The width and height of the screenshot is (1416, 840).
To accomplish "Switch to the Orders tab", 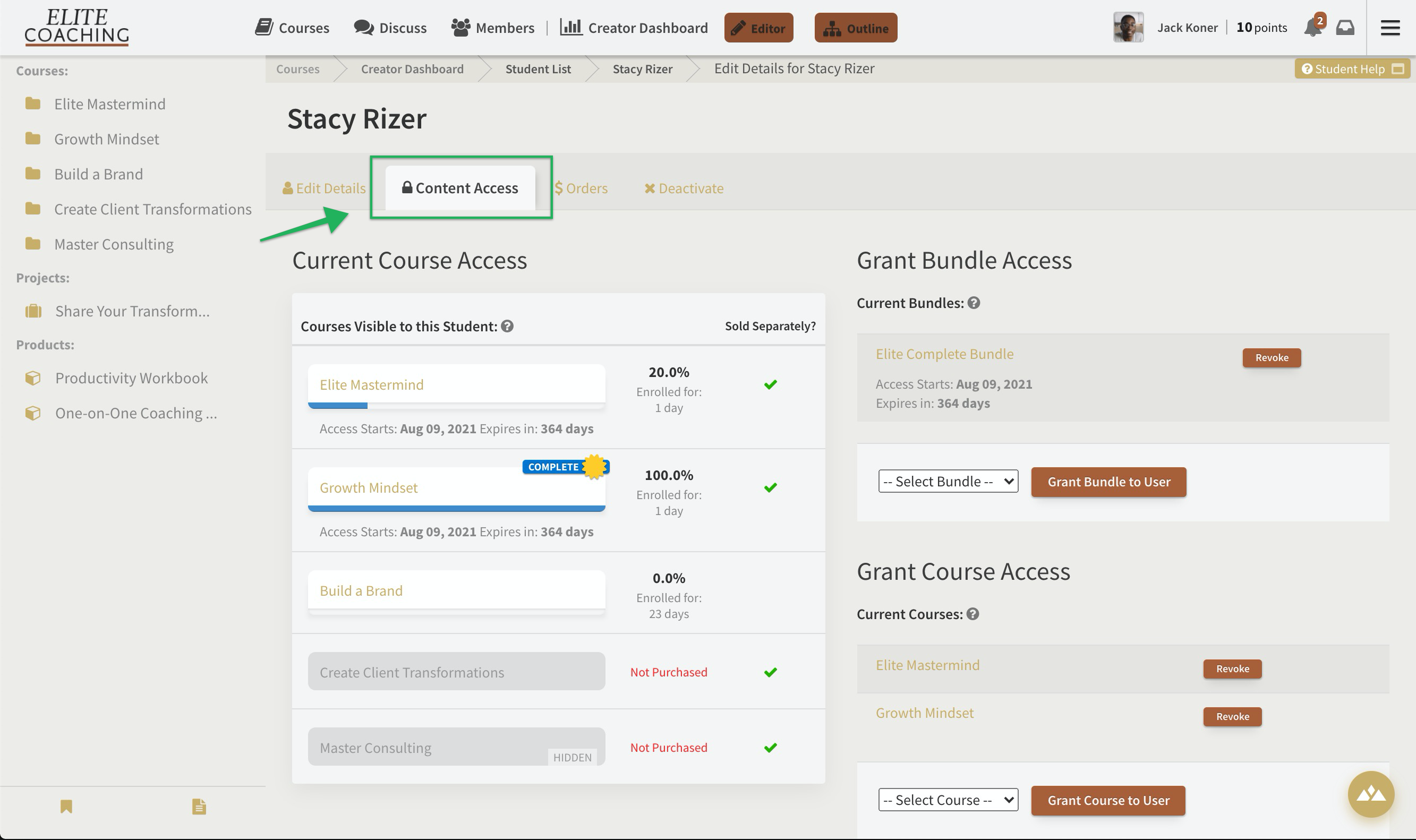I will tap(582, 188).
